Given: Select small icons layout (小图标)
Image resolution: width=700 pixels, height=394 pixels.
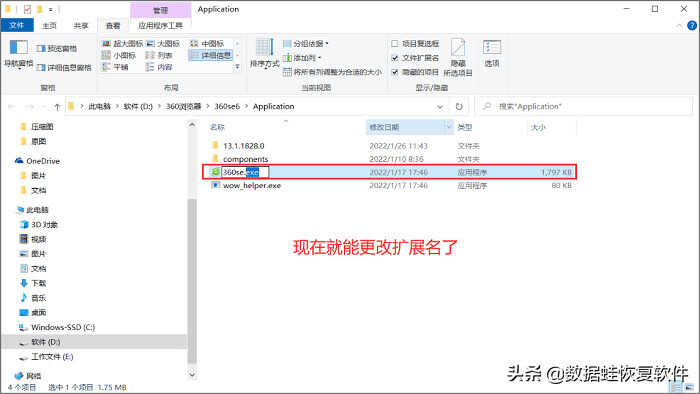Looking at the screenshot, I should [x=119, y=55].
